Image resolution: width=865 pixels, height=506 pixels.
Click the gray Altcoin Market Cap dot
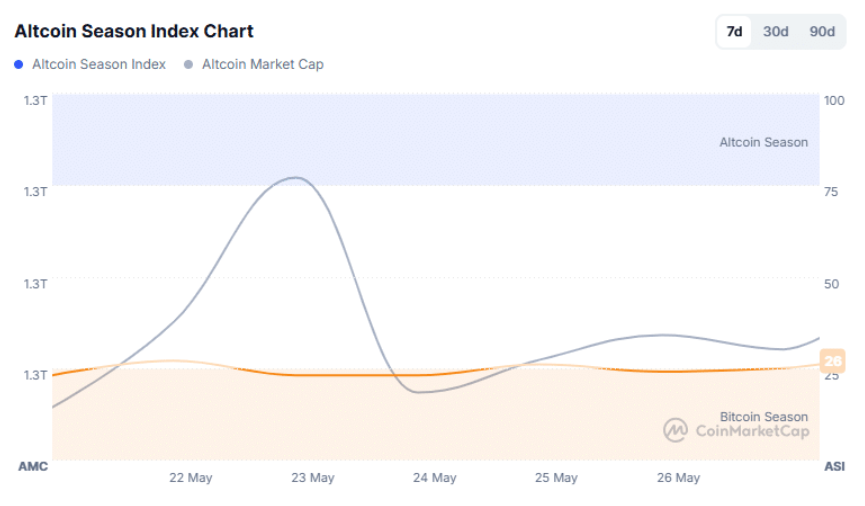189,64
